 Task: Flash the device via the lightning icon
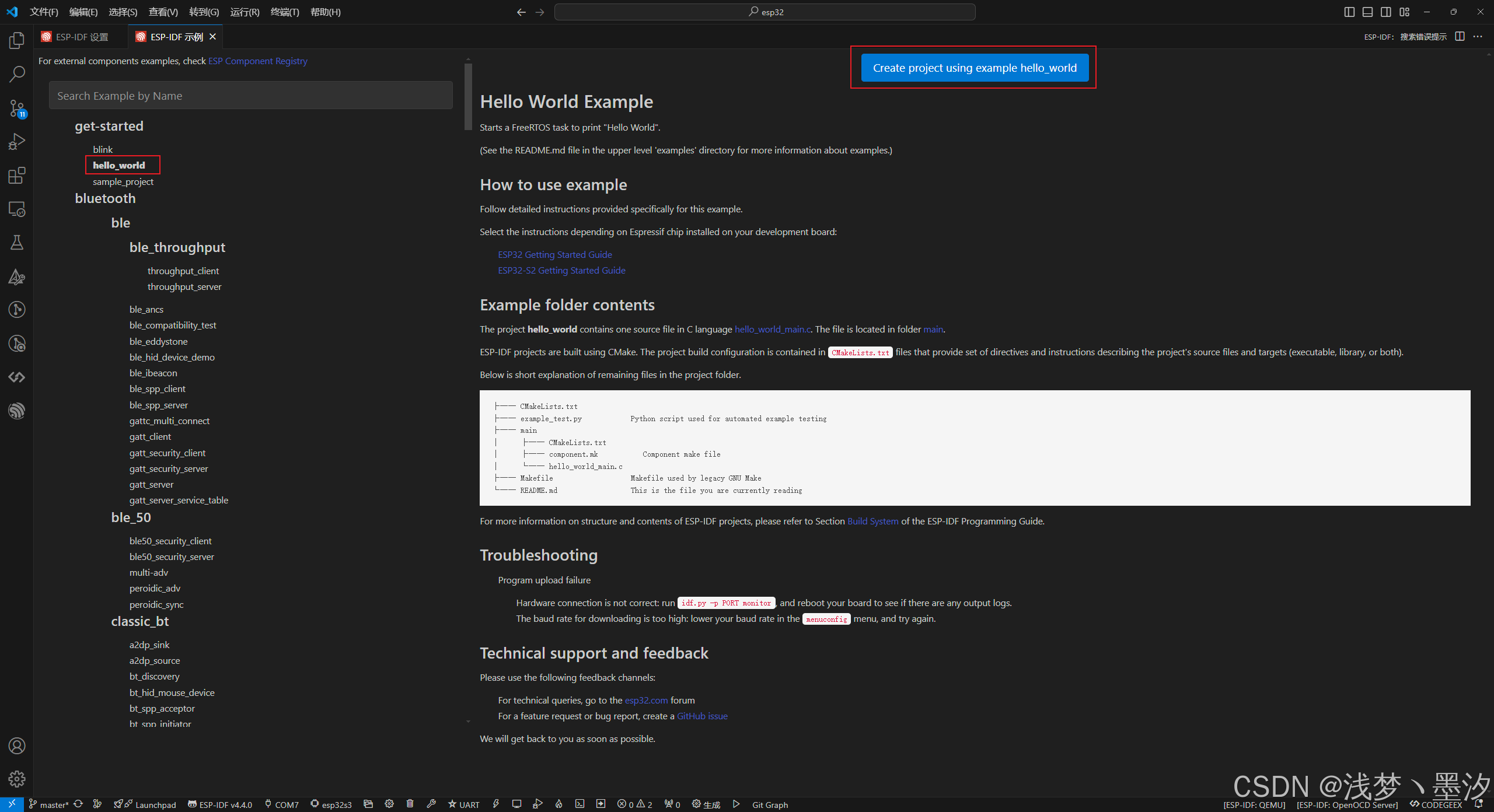pos(495,804)
